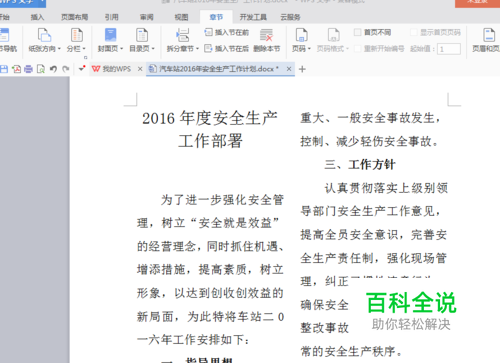
Task: Click the undo arrow icon
Action: (x=53, y=69)
